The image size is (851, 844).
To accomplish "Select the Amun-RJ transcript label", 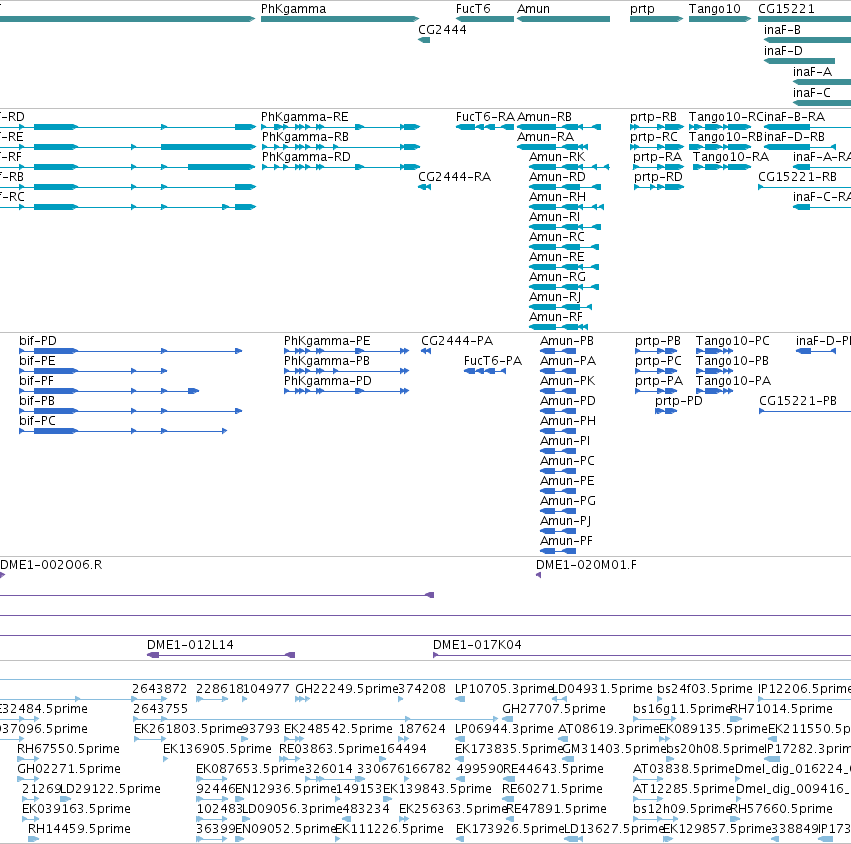I will (x=555, y=297).
